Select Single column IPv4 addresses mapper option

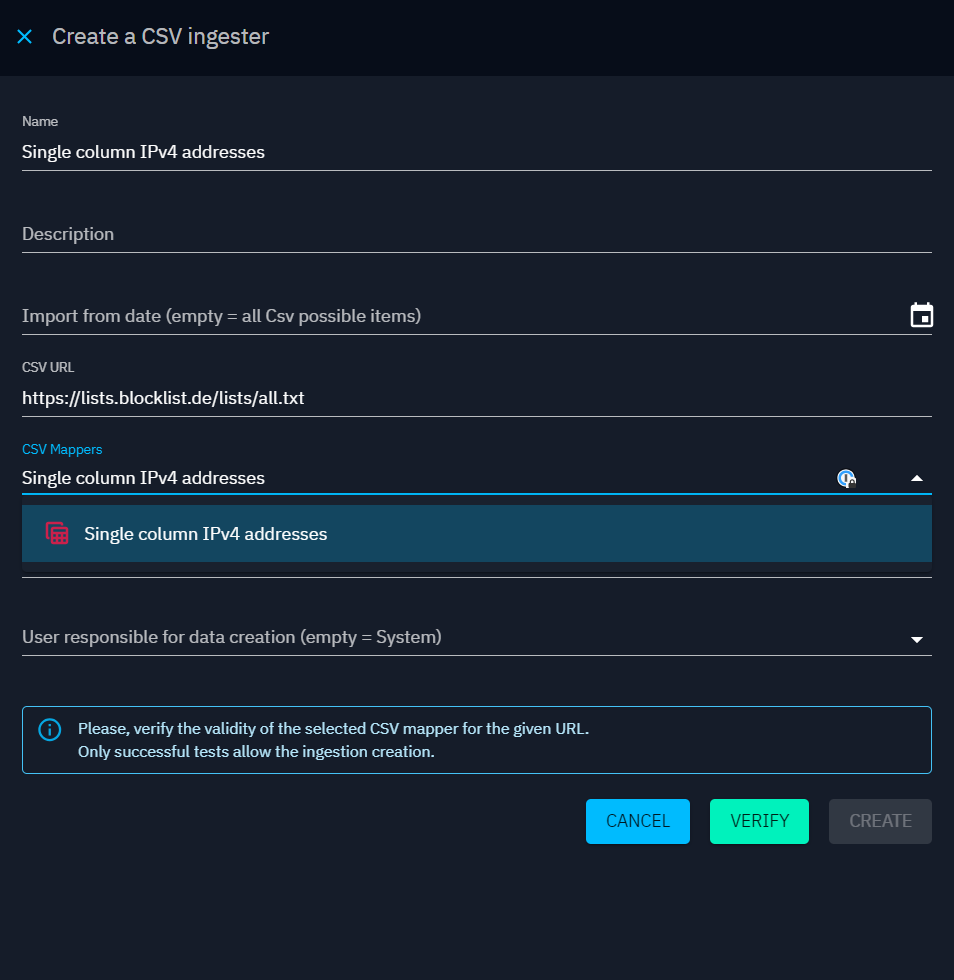pyautogui.click(x=476, y=533)
